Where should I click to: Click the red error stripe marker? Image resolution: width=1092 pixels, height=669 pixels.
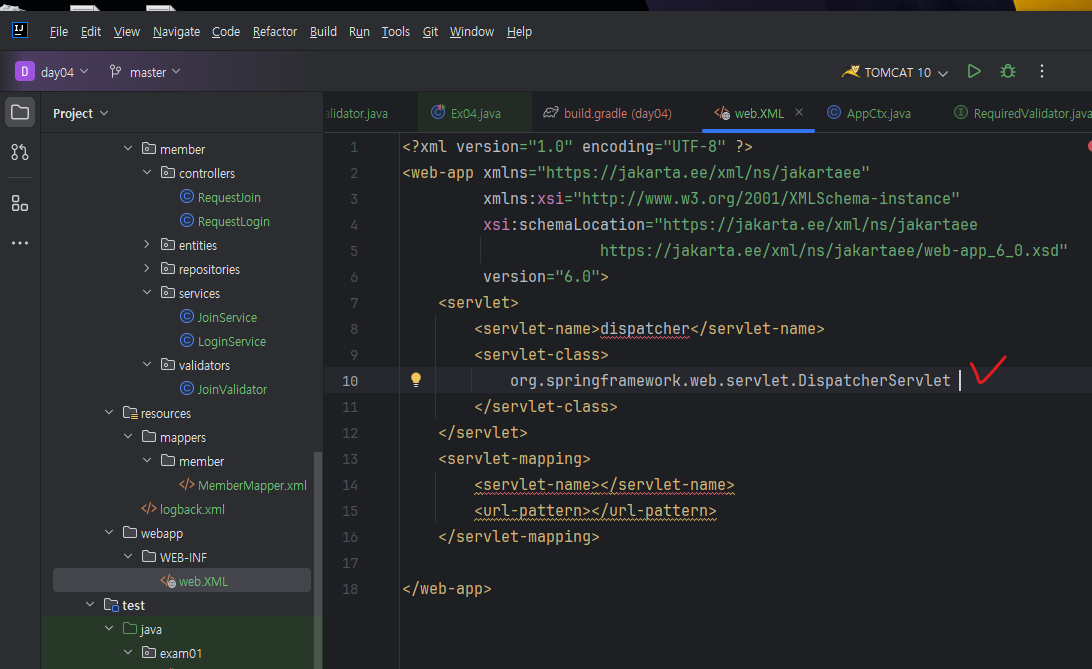pos(1089,146)
